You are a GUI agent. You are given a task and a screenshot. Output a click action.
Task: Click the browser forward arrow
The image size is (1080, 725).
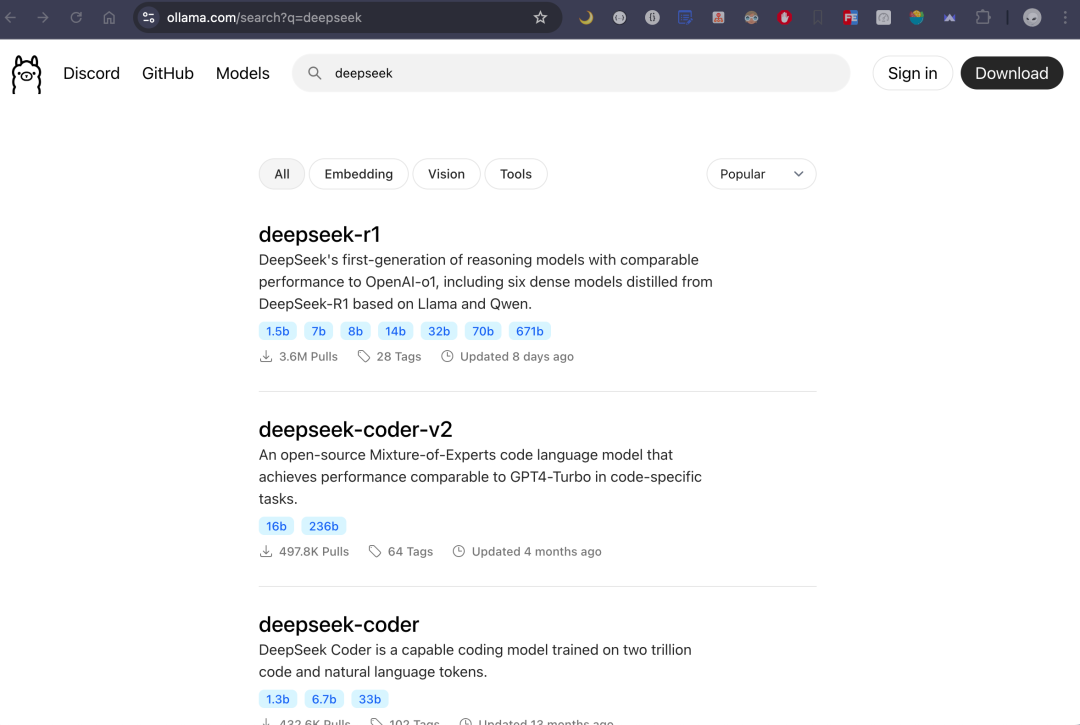[x=43, y=18]
